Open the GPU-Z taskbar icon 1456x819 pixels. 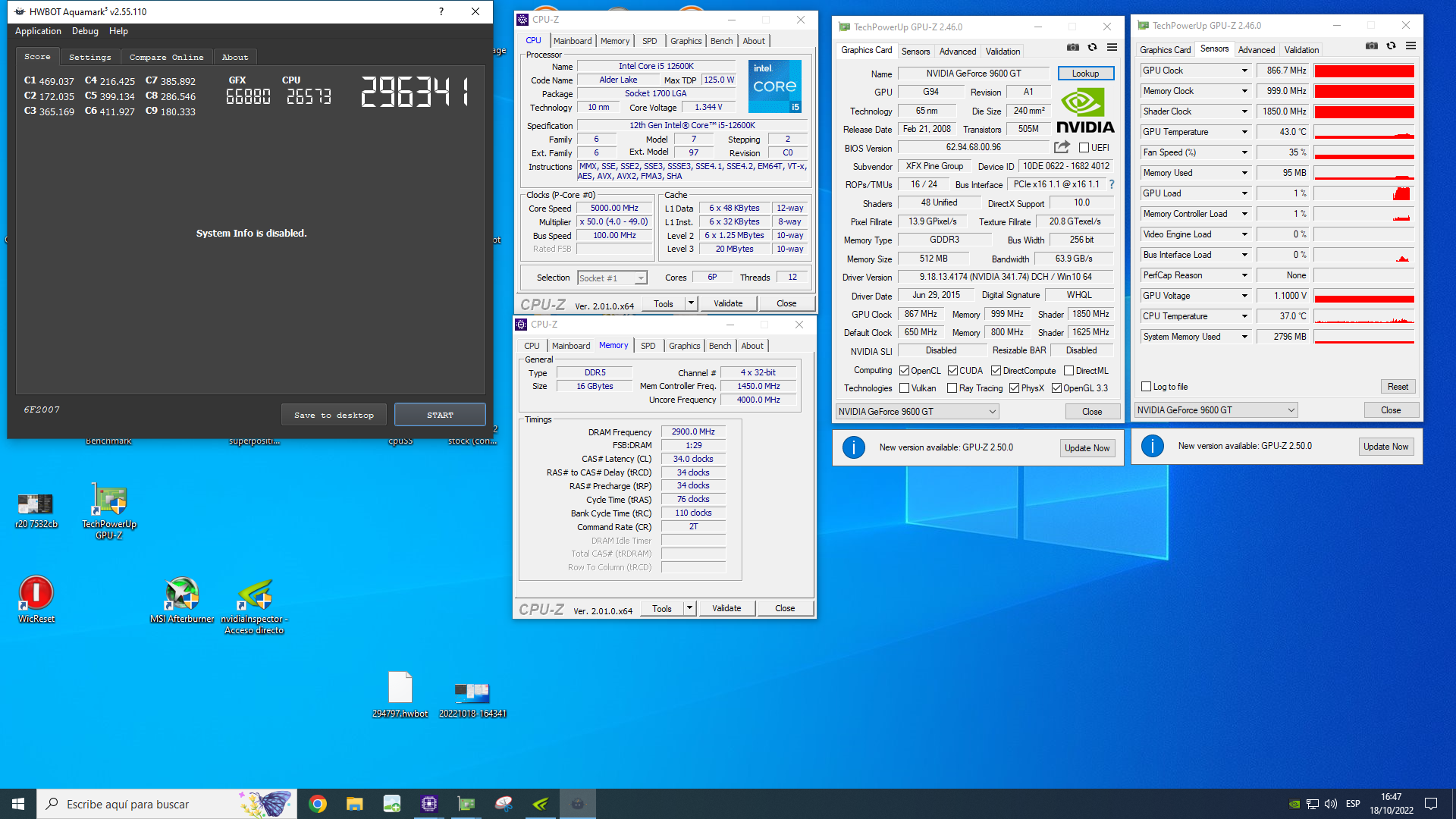[x=466, y=804]
